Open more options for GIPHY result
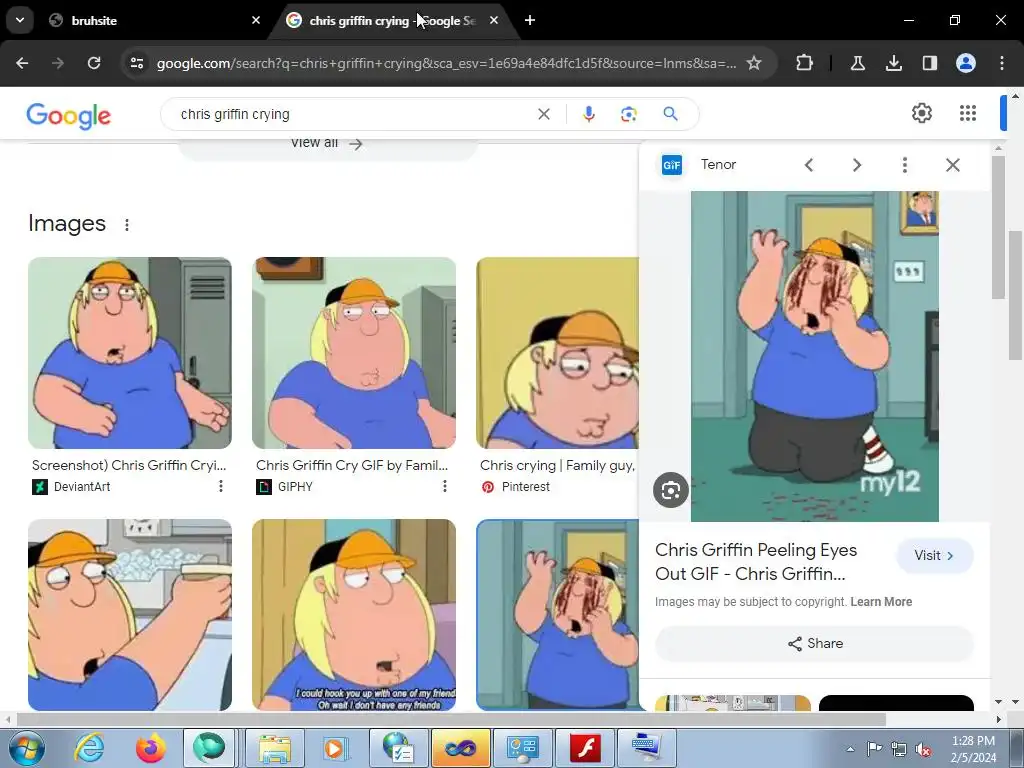 (445, 486)
